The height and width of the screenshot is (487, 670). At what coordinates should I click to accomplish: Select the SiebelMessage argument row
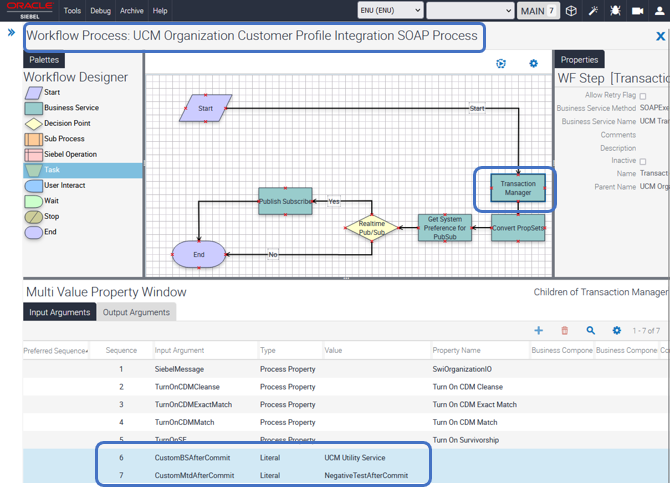coord(345,369)
